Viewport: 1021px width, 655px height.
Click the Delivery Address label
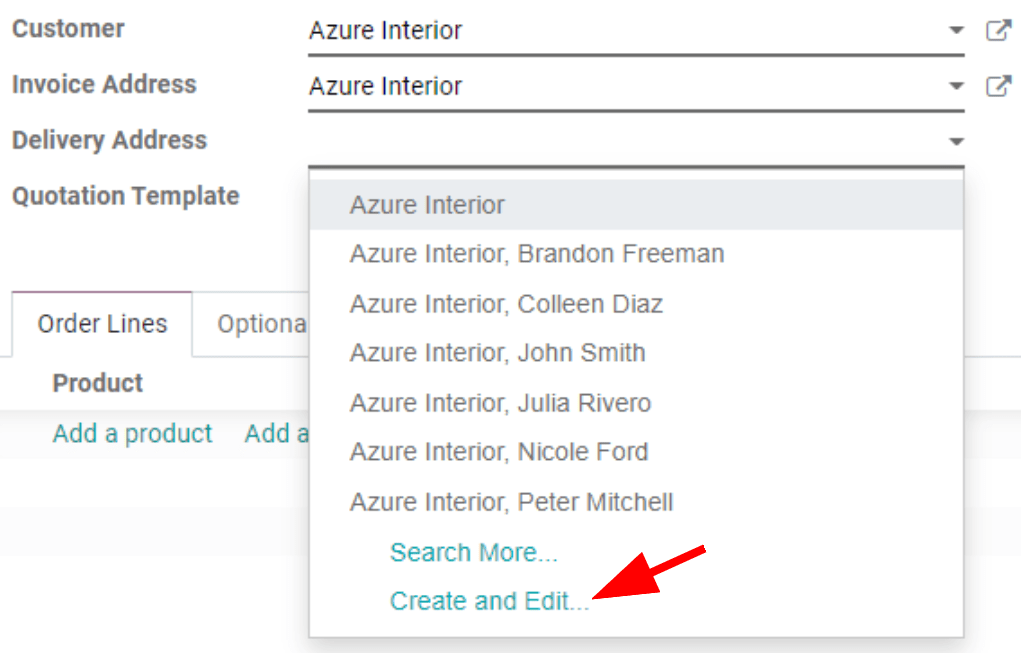pyautogui.click(x=109, y=140)
